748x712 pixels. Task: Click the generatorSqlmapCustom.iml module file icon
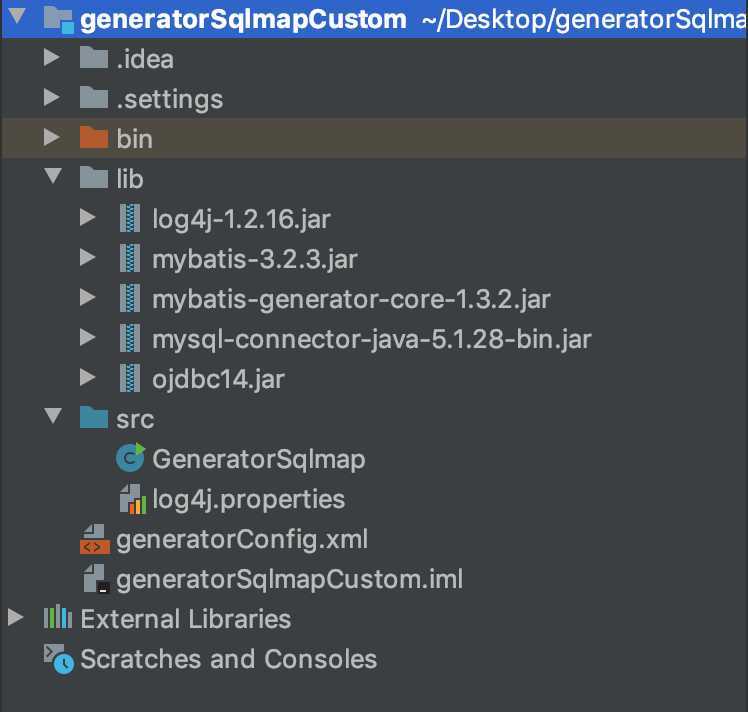point(96,579)
